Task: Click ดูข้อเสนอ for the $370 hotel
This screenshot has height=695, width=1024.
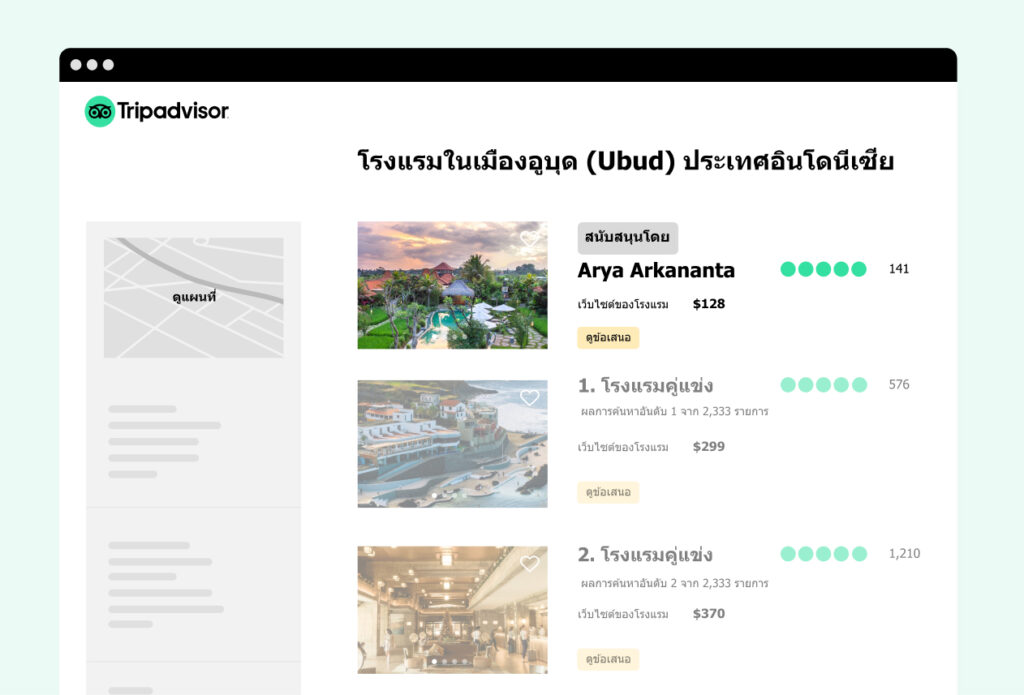Action: 608,659
